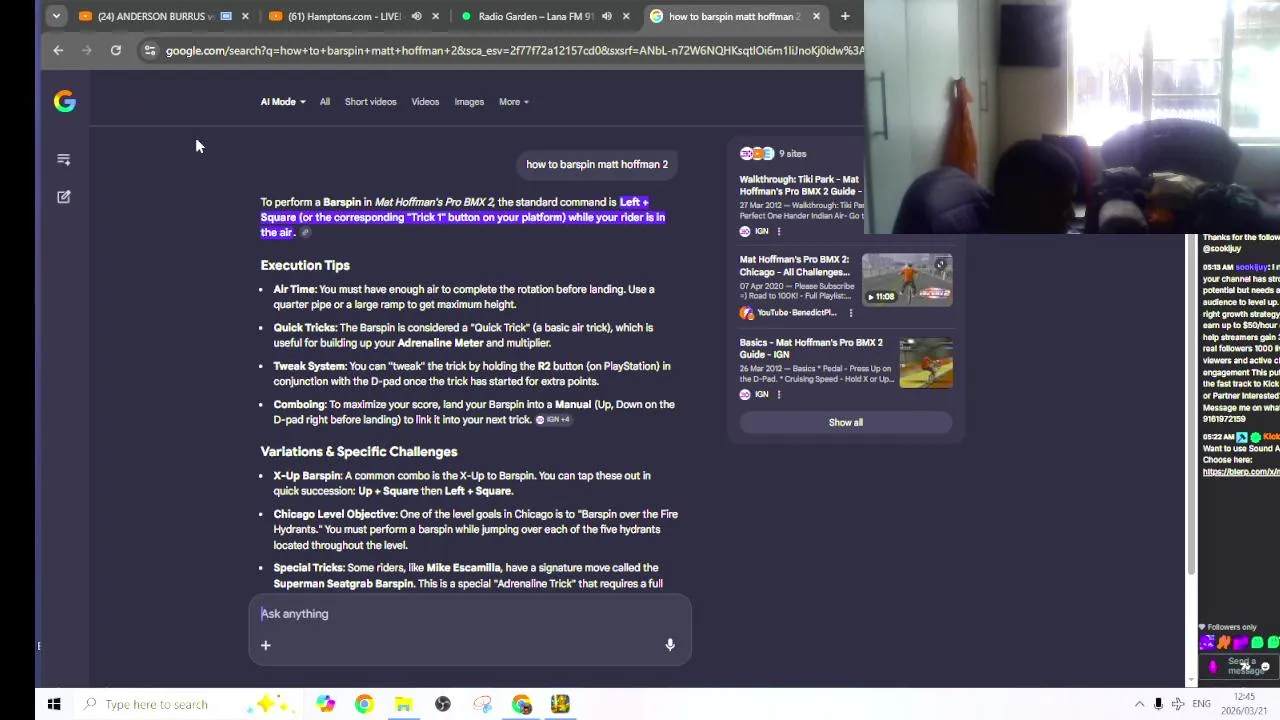Click the Google logo
This screenshot has height=720, width=1280.
click(64, 101)
